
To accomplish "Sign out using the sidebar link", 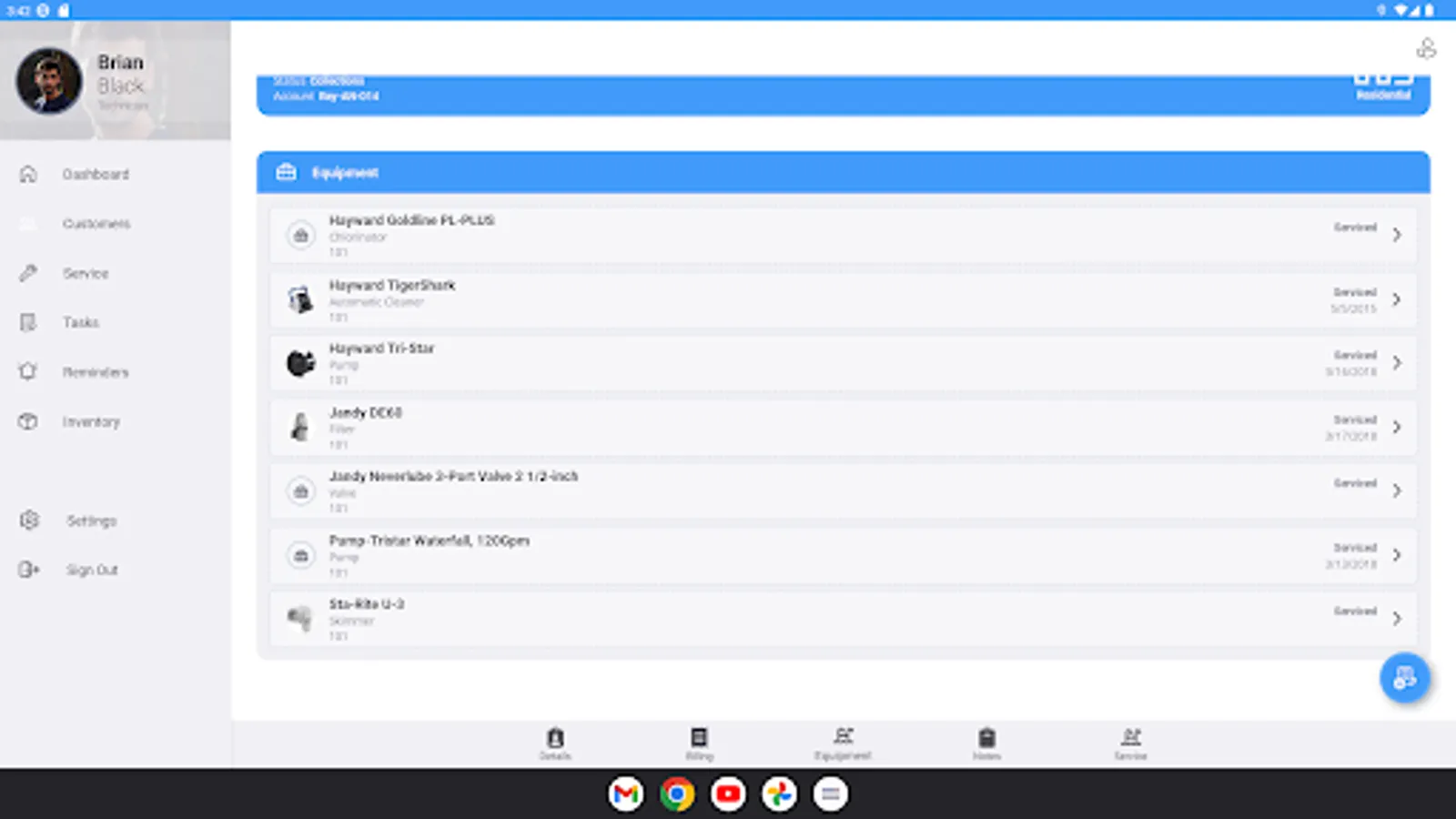I will (92, 570).
